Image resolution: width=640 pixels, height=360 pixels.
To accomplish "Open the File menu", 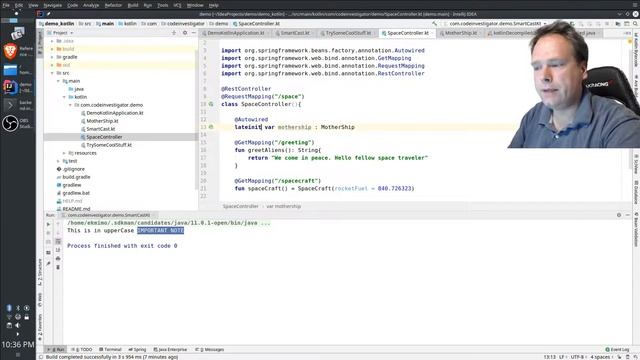I will click(x=6, y=5).
